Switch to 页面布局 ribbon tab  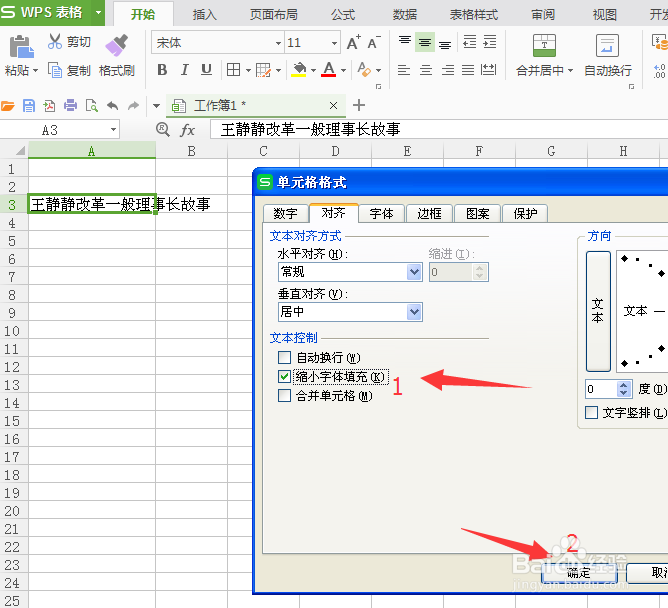coord(274,15)
